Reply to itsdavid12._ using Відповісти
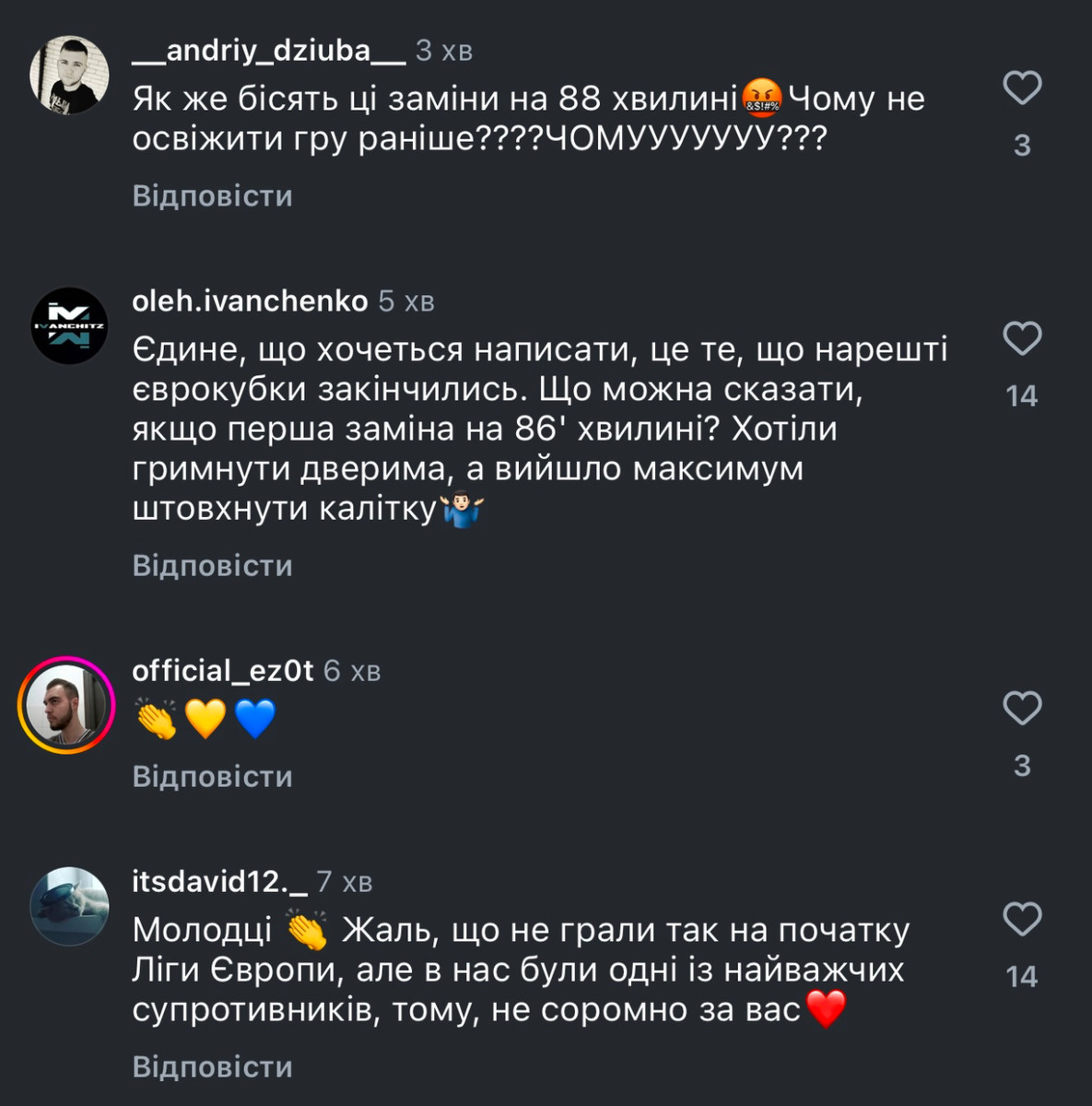This screenshot has width=1092, height=1106. (212, 1067)
